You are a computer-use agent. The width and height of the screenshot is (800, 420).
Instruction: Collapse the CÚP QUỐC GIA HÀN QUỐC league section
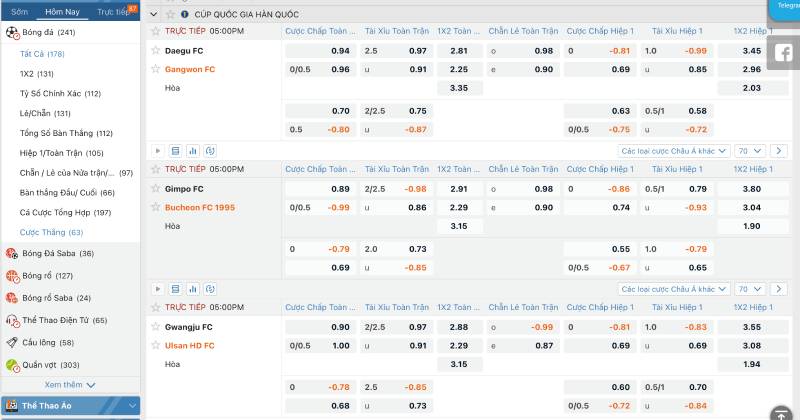(x=154, y=14)
